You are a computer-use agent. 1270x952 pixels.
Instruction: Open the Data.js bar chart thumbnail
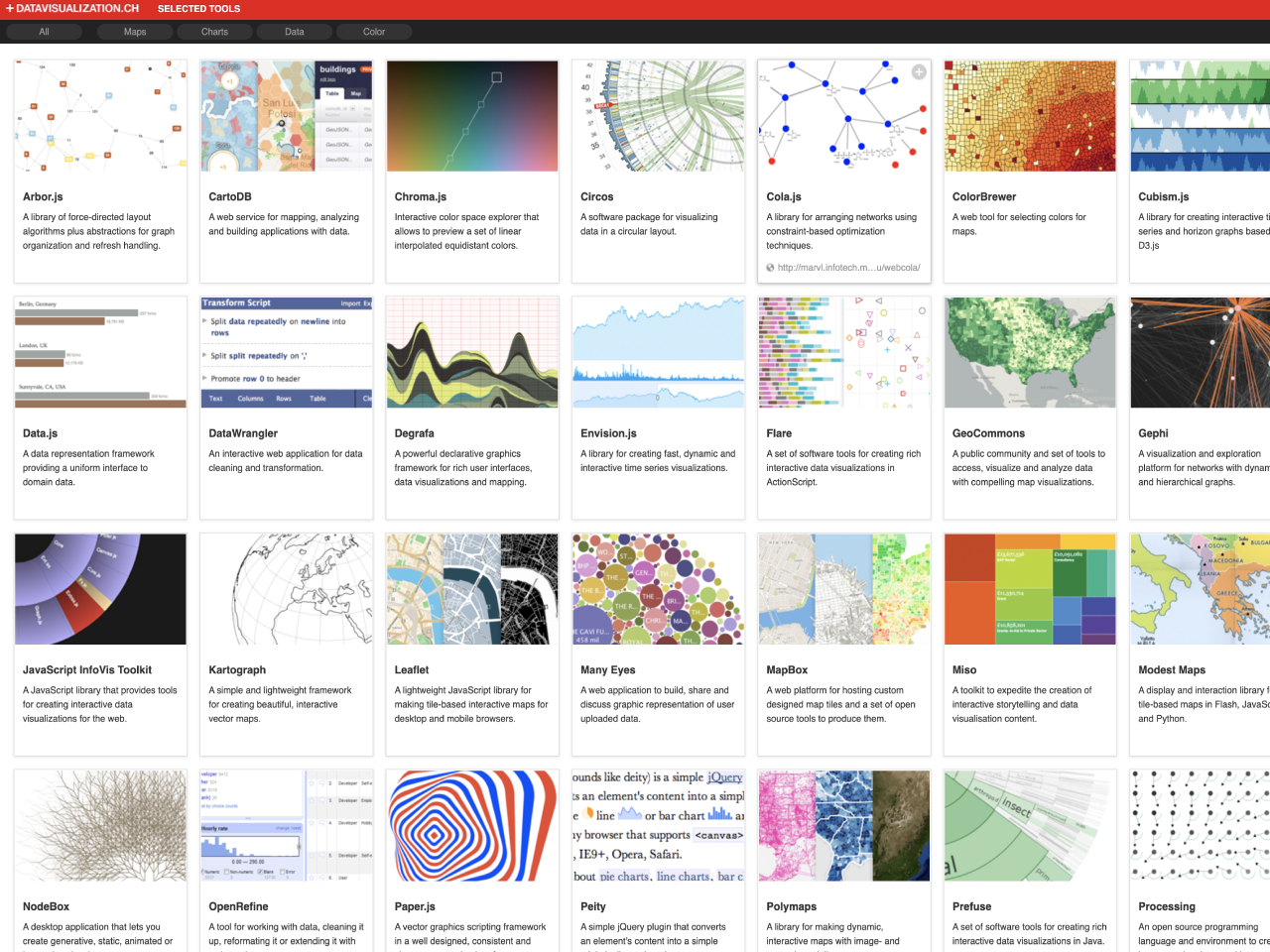[100, 353]
